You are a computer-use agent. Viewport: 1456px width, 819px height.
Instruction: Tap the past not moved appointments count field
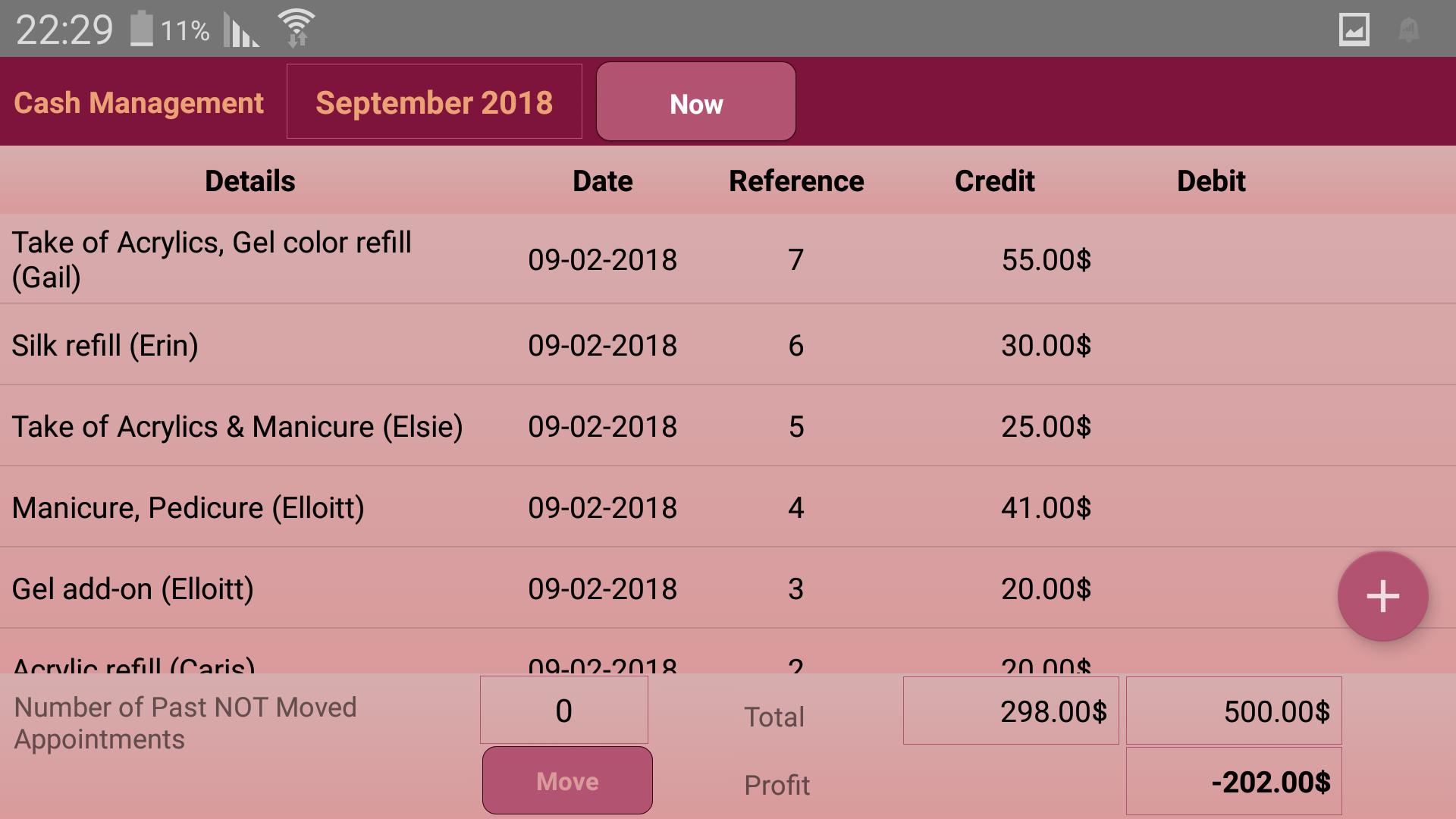click(563, 711)
